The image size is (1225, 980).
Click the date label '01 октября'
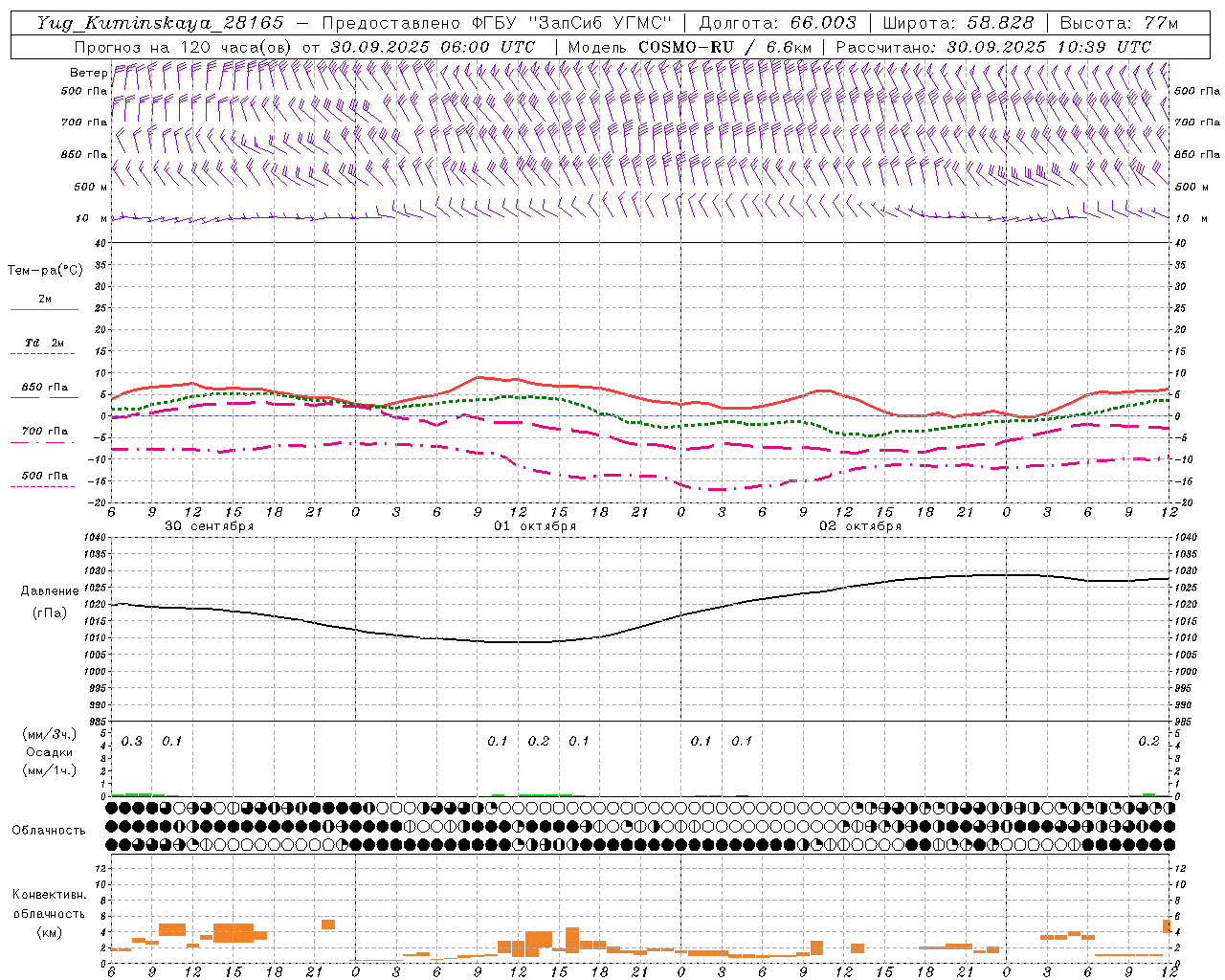click(535, 526)
